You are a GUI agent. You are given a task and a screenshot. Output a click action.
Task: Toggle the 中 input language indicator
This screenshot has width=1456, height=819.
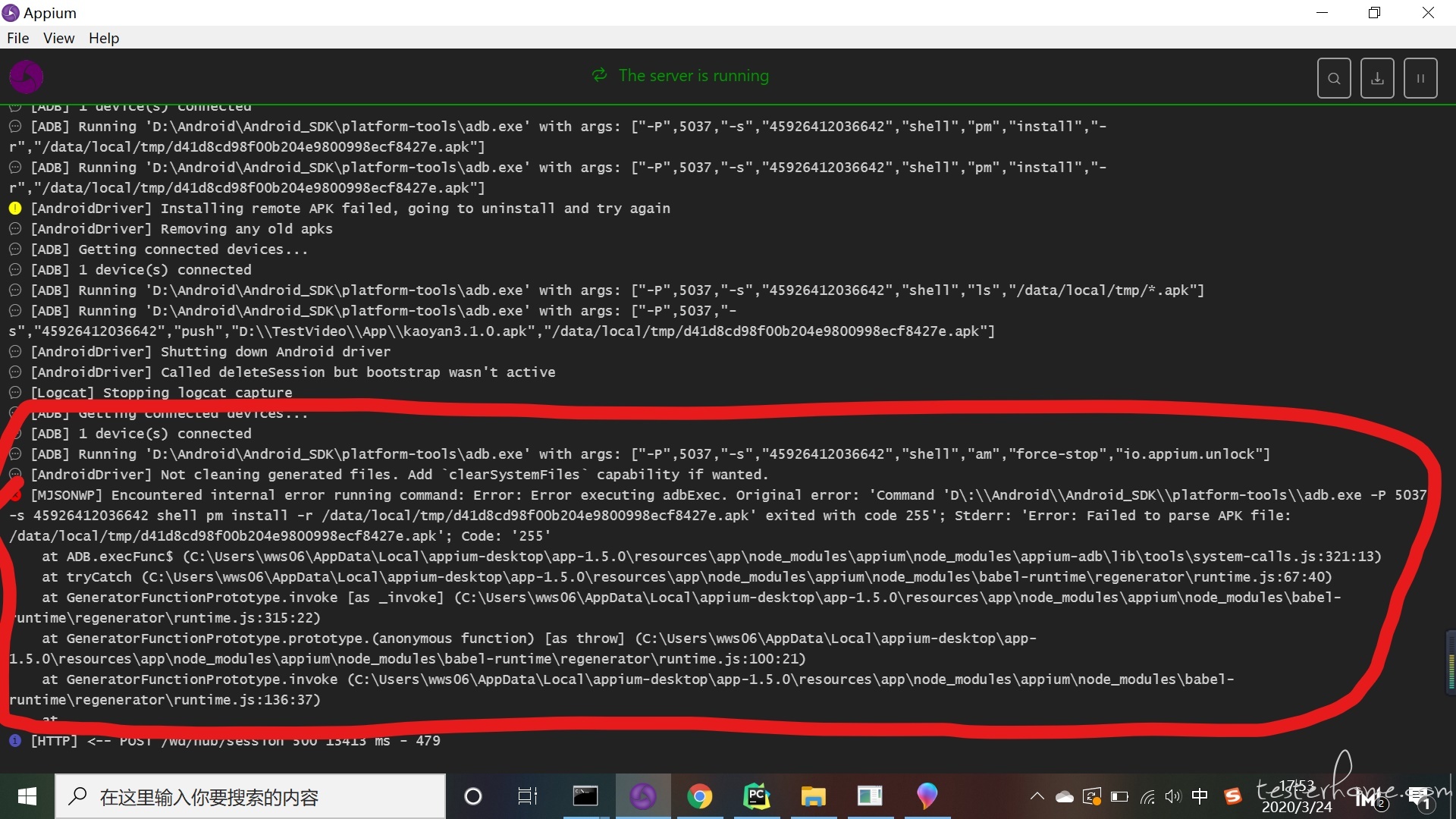click(x=1200, y=796)
